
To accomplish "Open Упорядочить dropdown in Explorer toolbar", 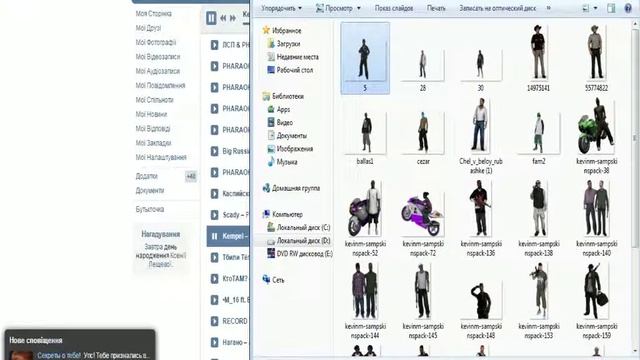I will [282, 8].
